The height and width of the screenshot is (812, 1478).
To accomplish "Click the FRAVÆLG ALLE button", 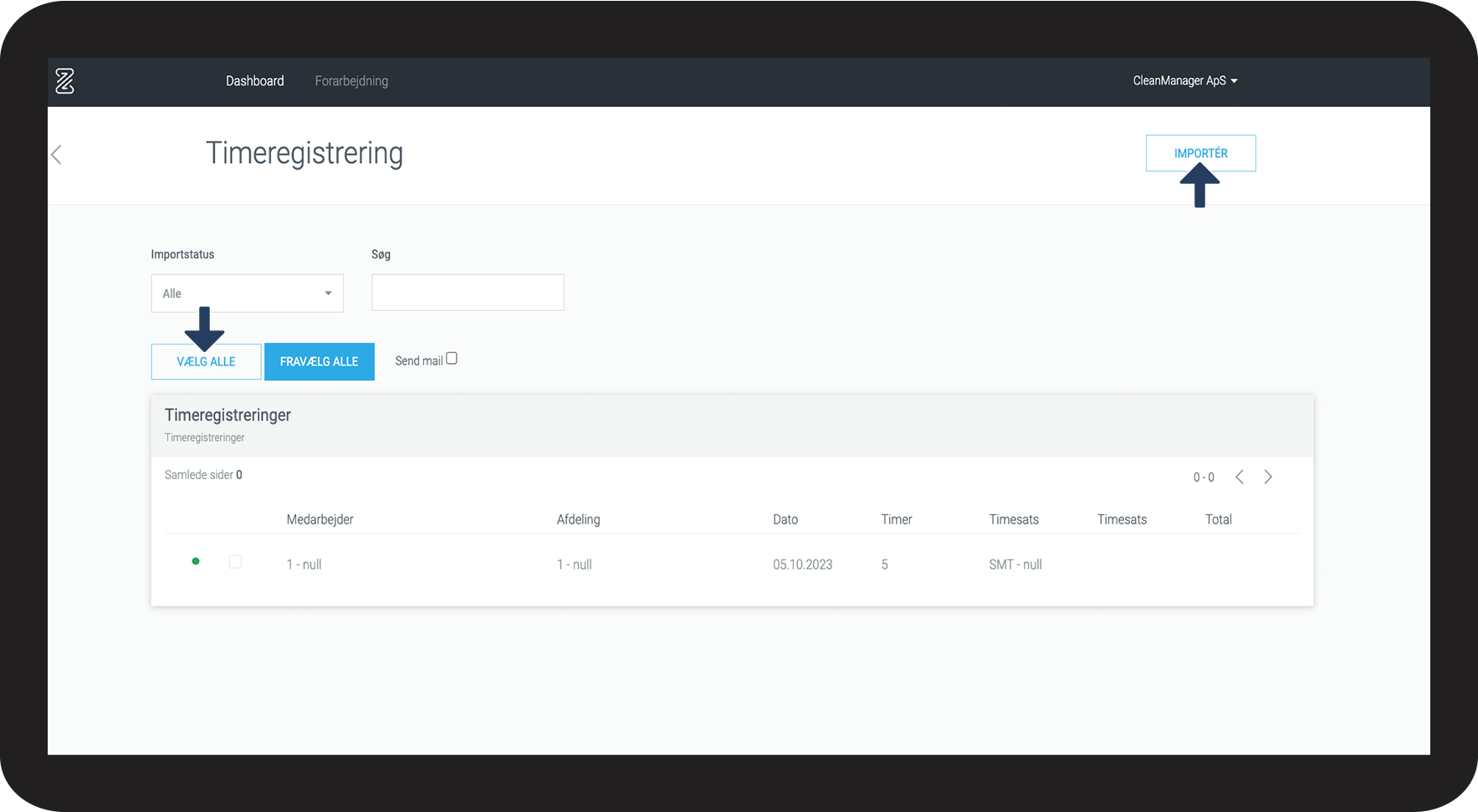I will click(x=320, y=362).
